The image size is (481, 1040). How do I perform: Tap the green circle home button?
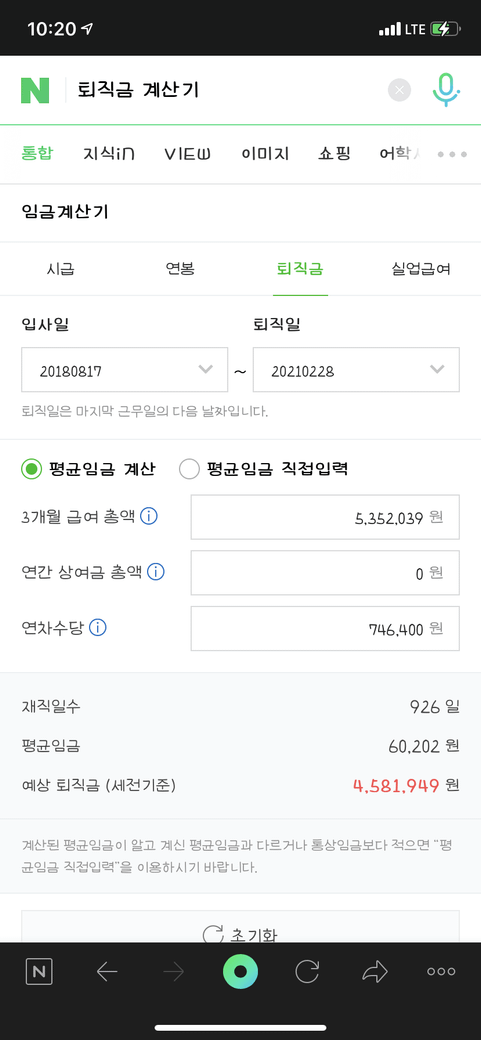click(x=240, y=972)
